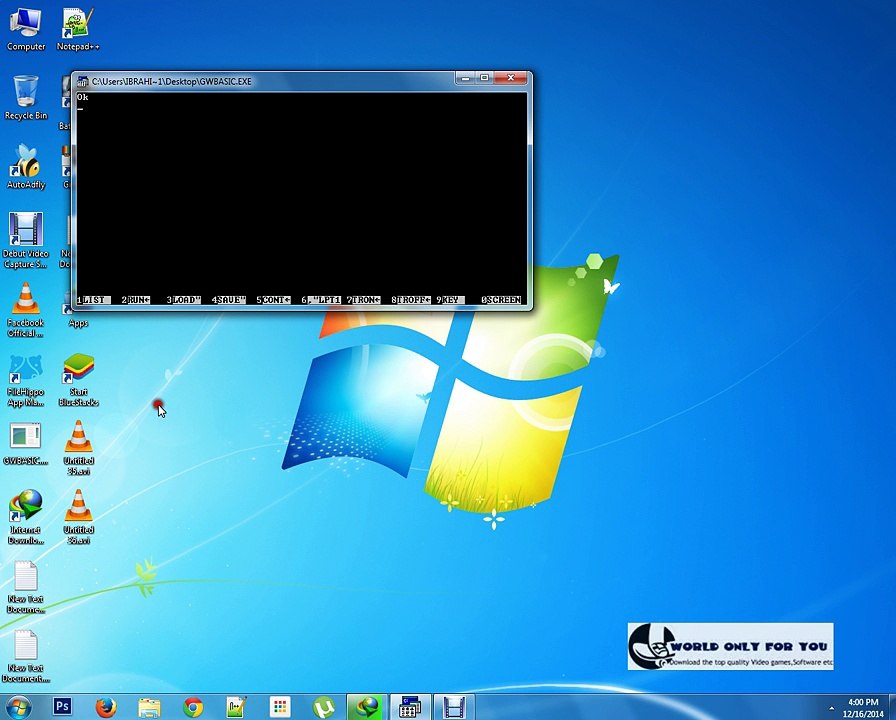Screen dimensions: 896x720
Task: Click the 6 ,"LPT1 function key label
Action: tap(321, 299)
